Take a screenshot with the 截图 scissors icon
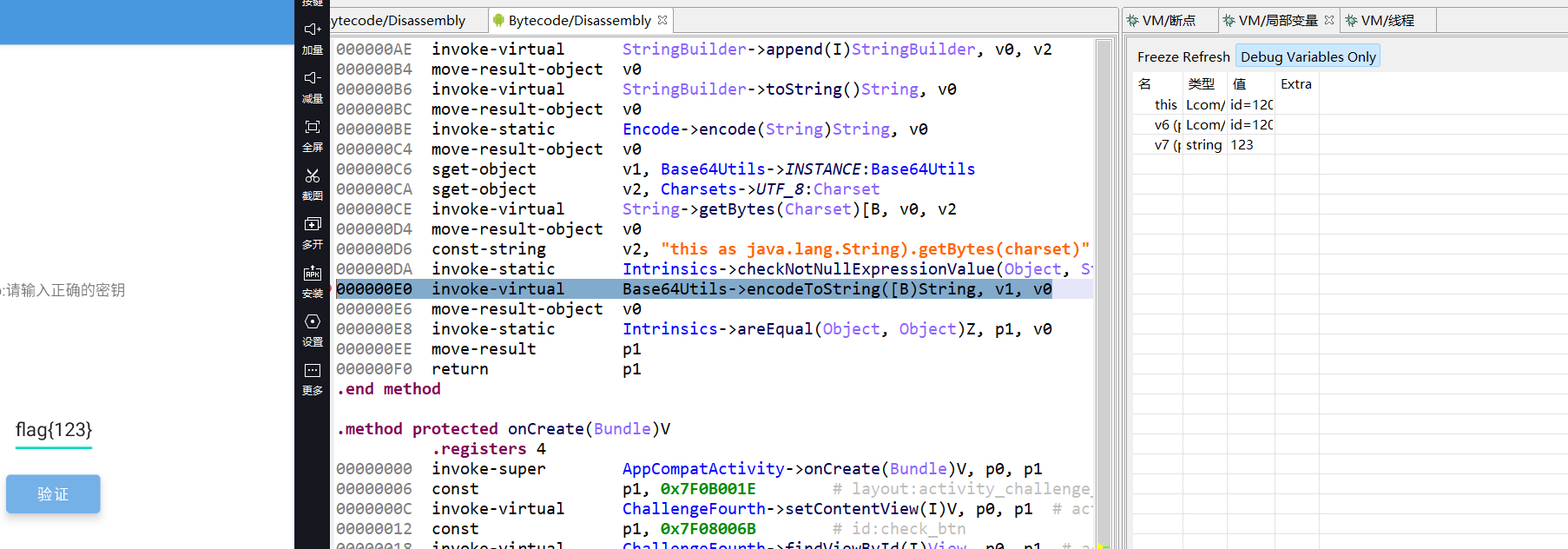This screenshot has height=549, width=1568. pos(313,175)
